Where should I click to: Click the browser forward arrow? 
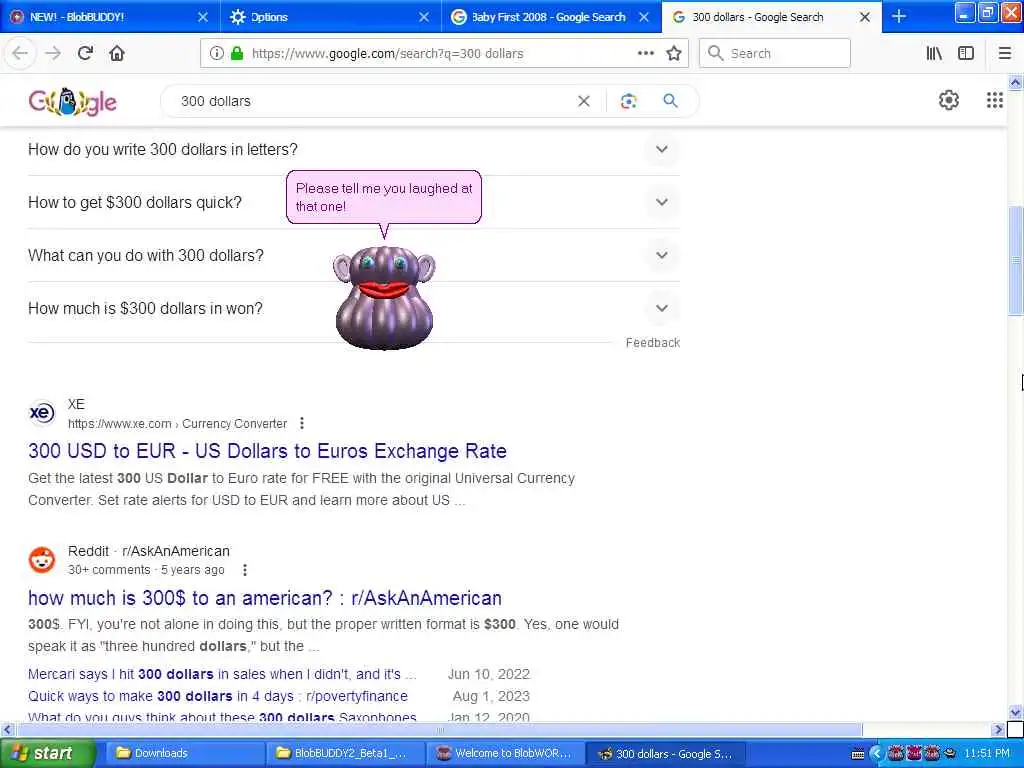pos(53,53)
